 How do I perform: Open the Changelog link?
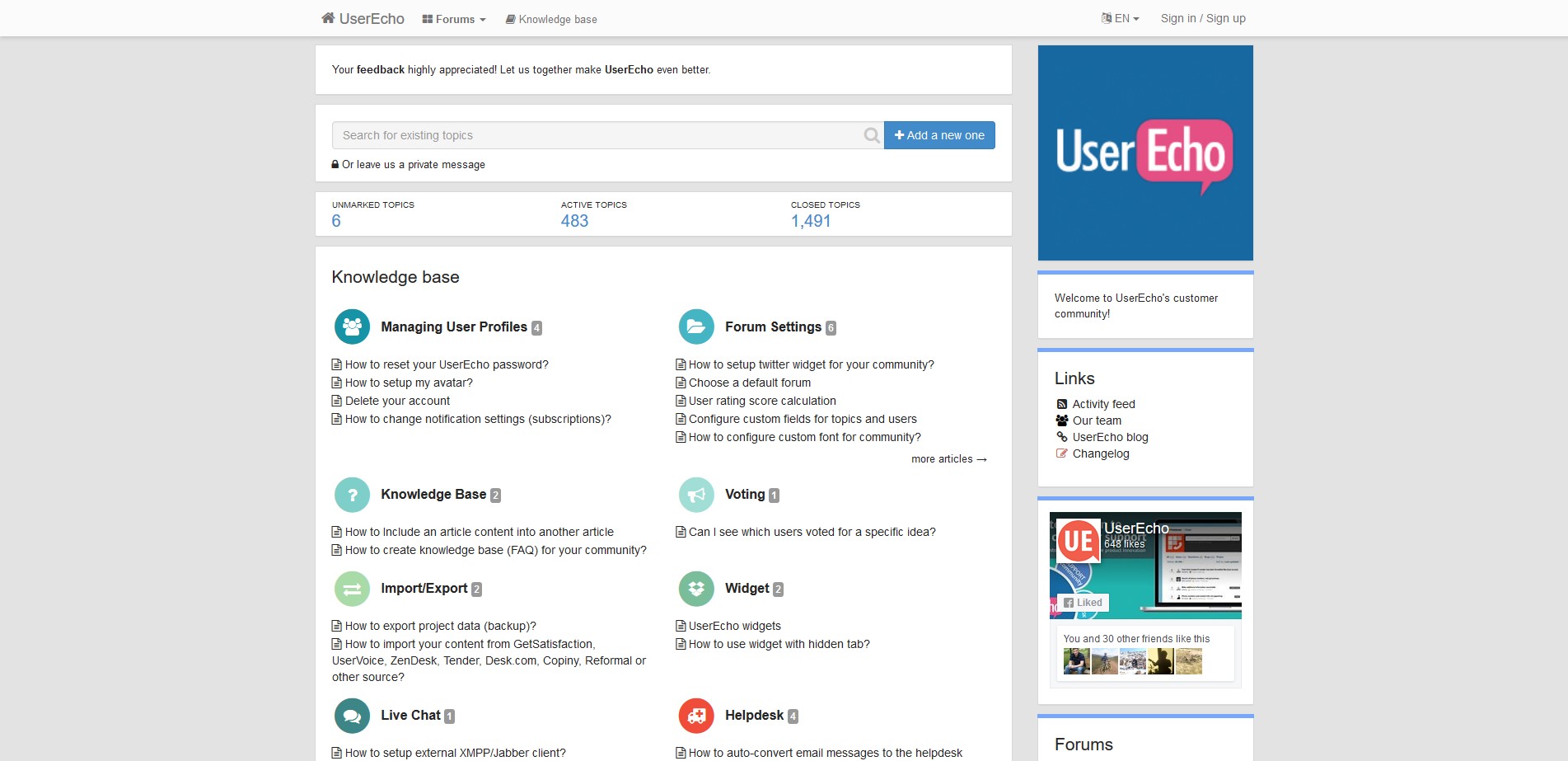click(1101, 453)
